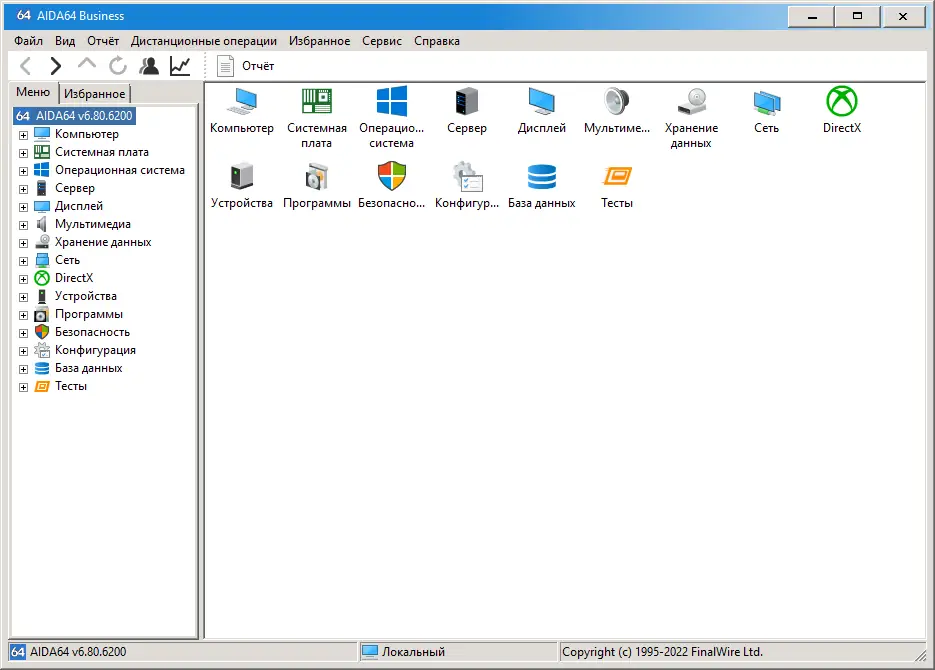Open the Компьютер section icon
This screenshot has width=935, height=670.
click(241, 103)
